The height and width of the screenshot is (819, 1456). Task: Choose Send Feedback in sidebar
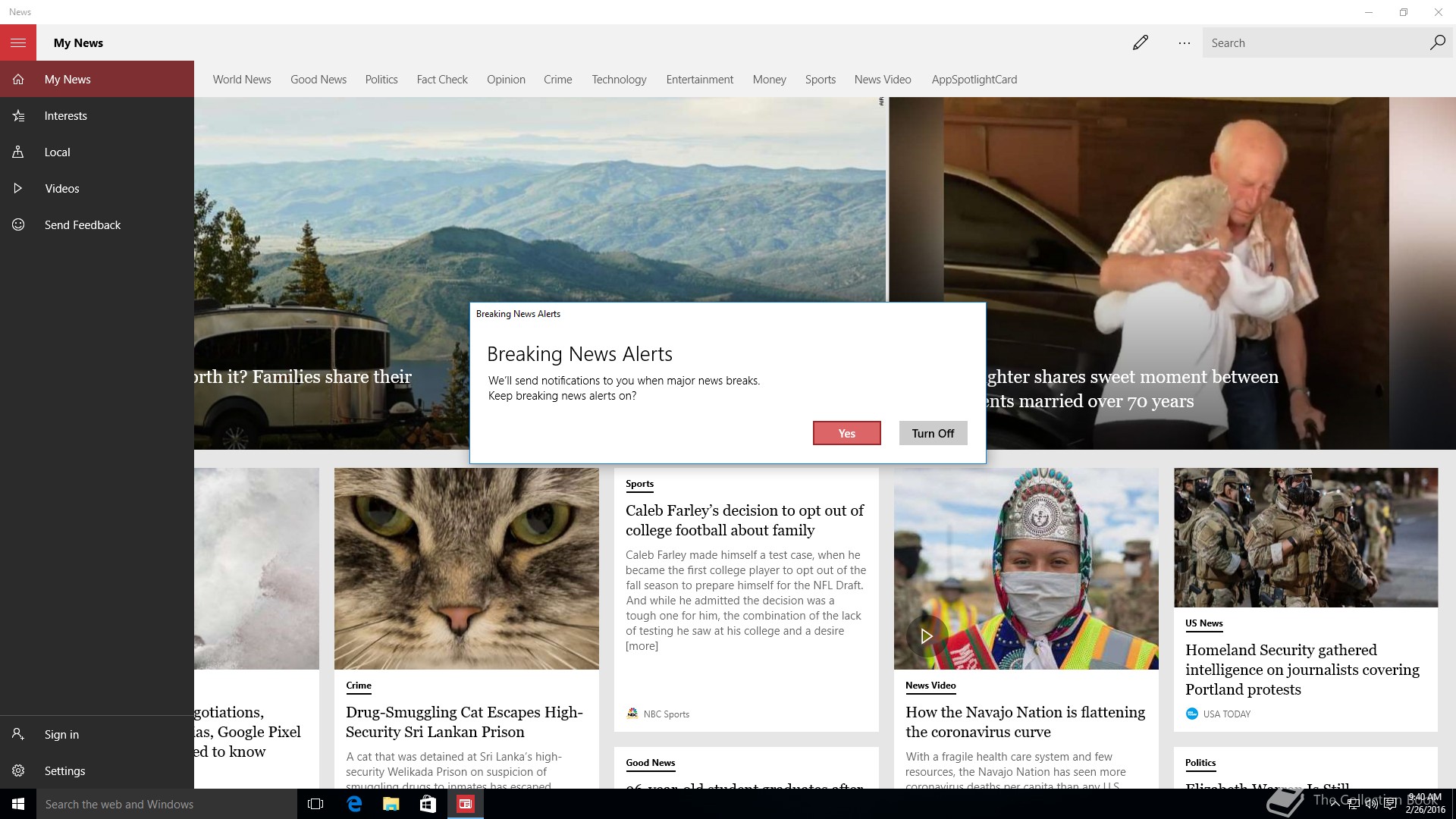click(97, 225)
